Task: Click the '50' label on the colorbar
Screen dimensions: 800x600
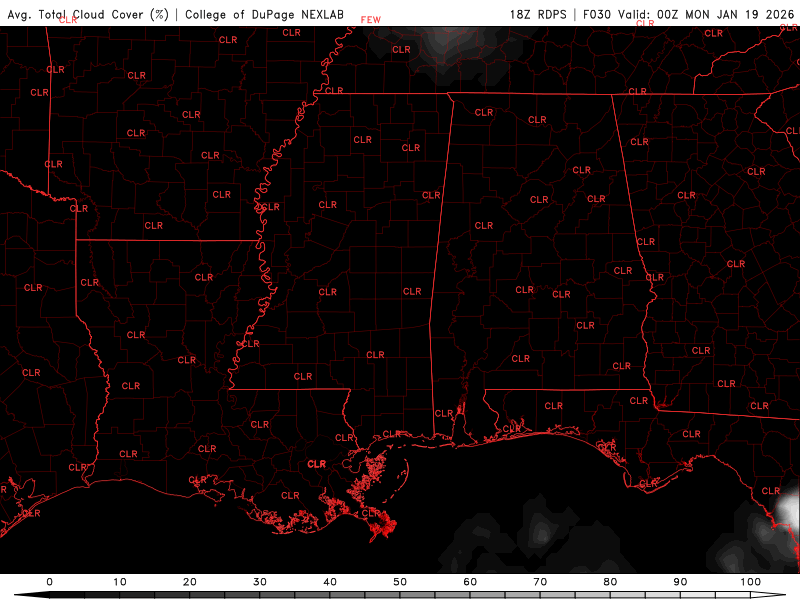Action: [400, 582]
